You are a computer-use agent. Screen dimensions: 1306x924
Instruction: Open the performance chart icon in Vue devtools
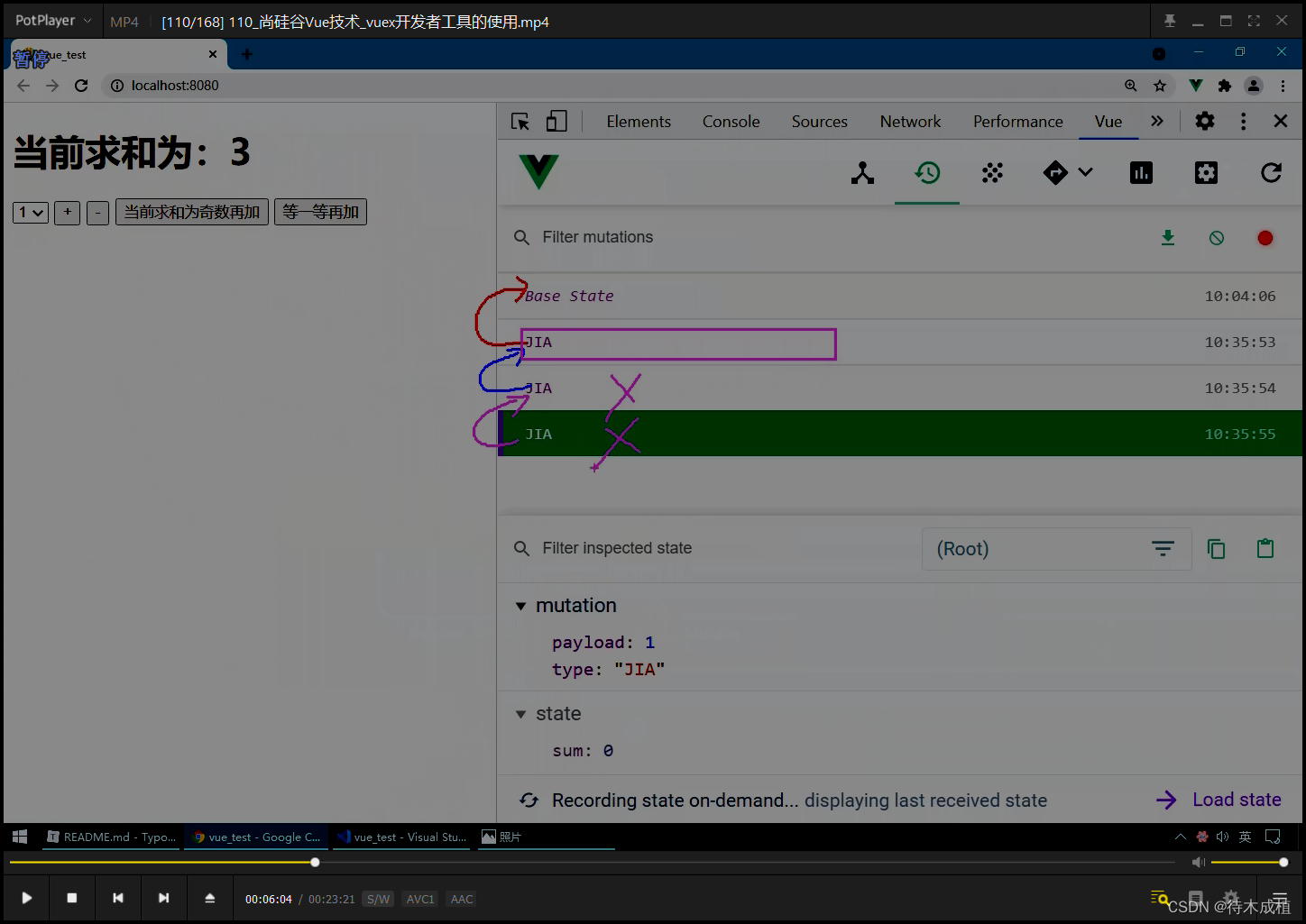click(x=1141, y=172)
